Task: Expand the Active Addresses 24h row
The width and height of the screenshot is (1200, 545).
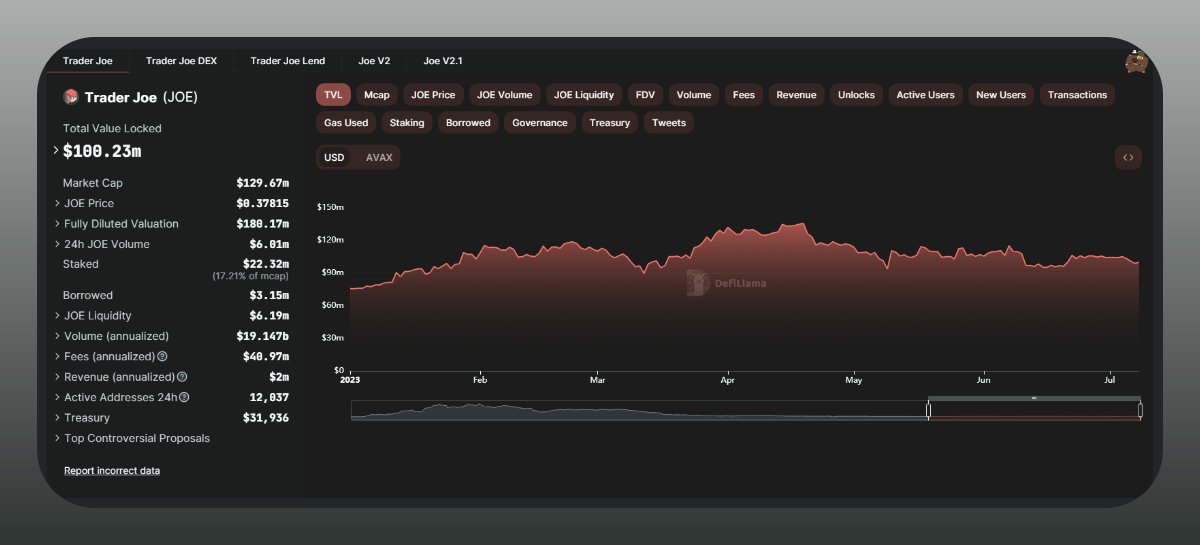Action: 56,397
